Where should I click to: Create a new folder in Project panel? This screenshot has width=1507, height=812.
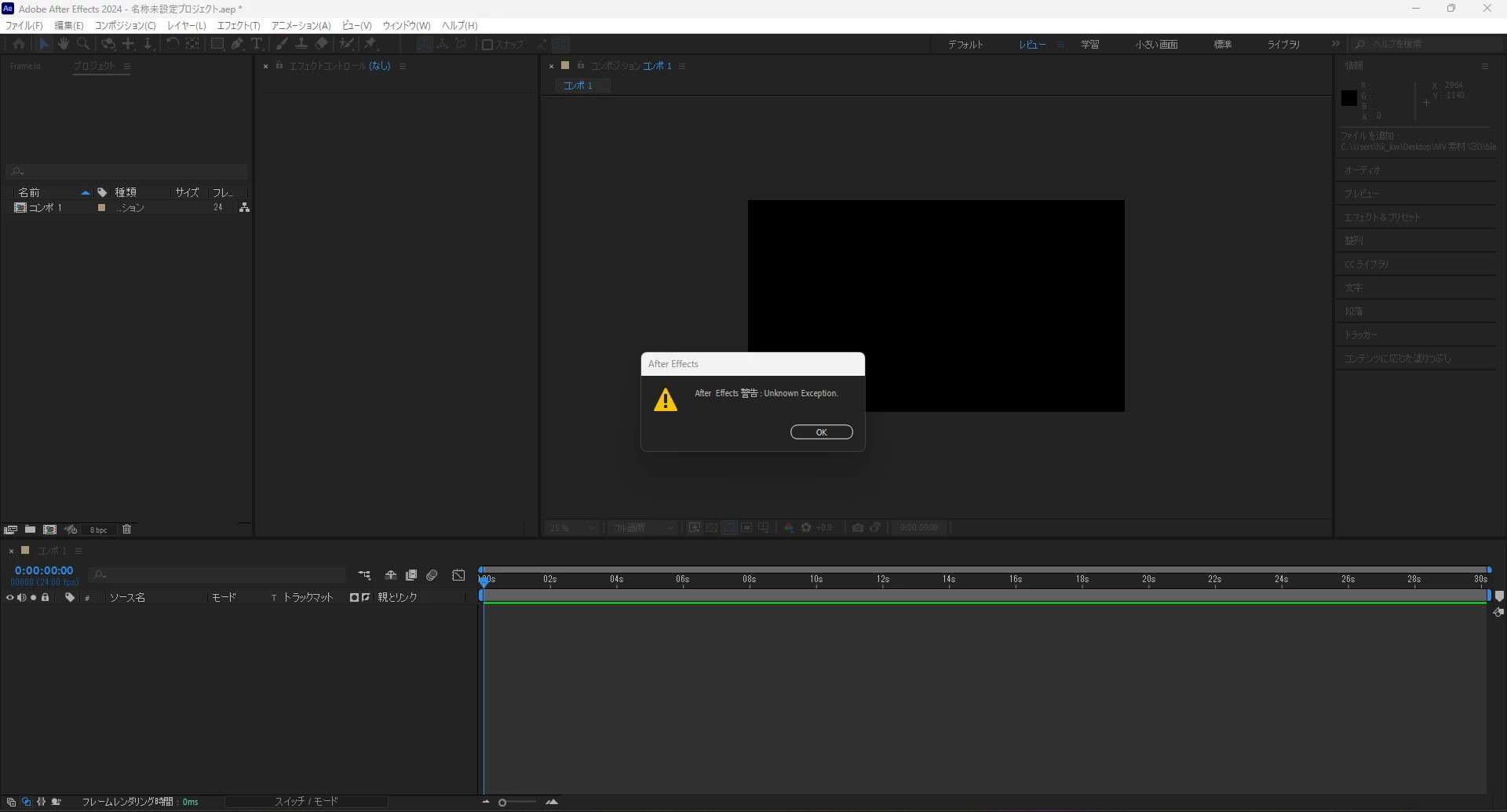point(30,530)
